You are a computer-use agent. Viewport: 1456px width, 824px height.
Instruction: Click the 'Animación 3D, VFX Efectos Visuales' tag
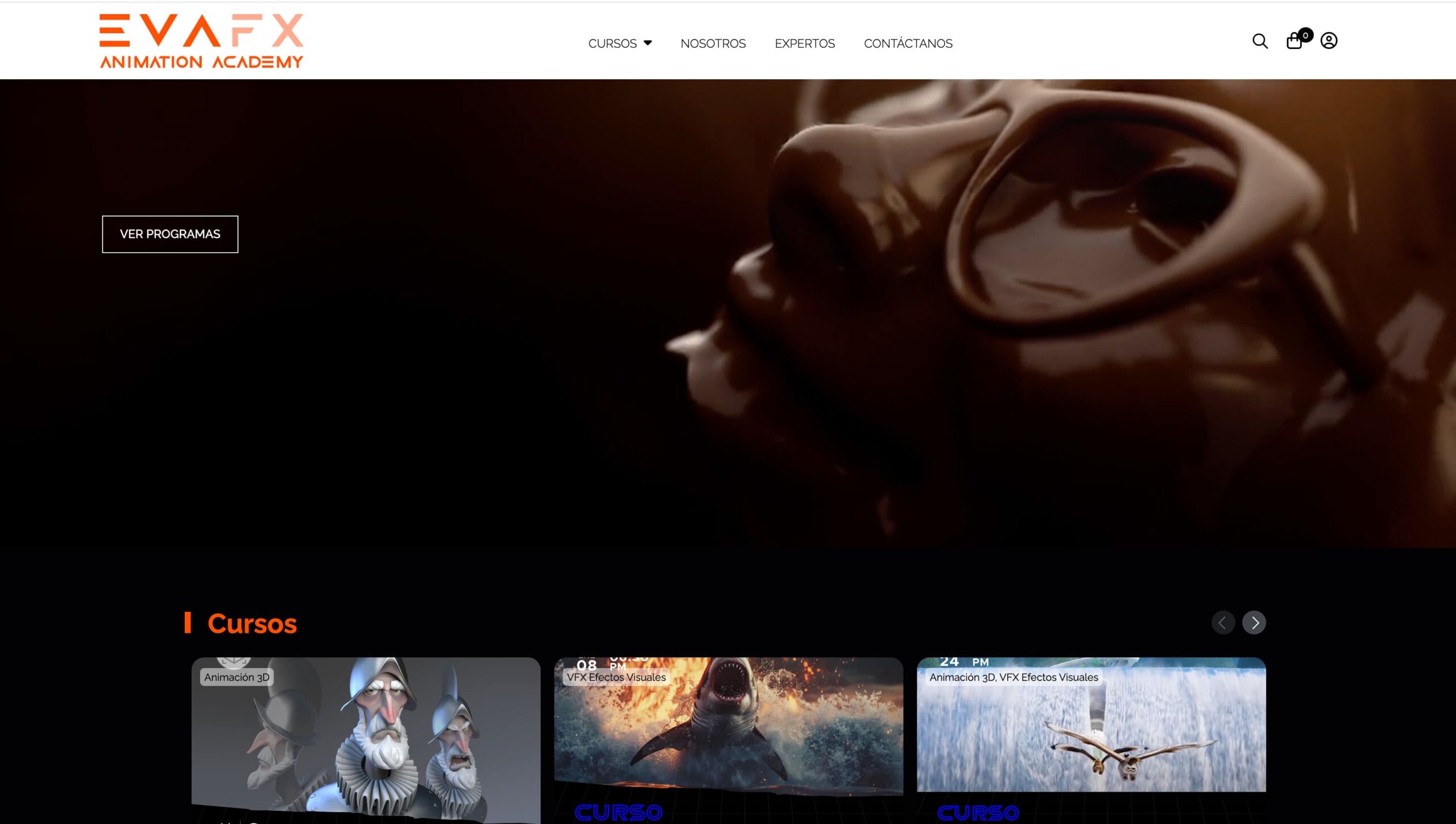[x=1014, y=677]
